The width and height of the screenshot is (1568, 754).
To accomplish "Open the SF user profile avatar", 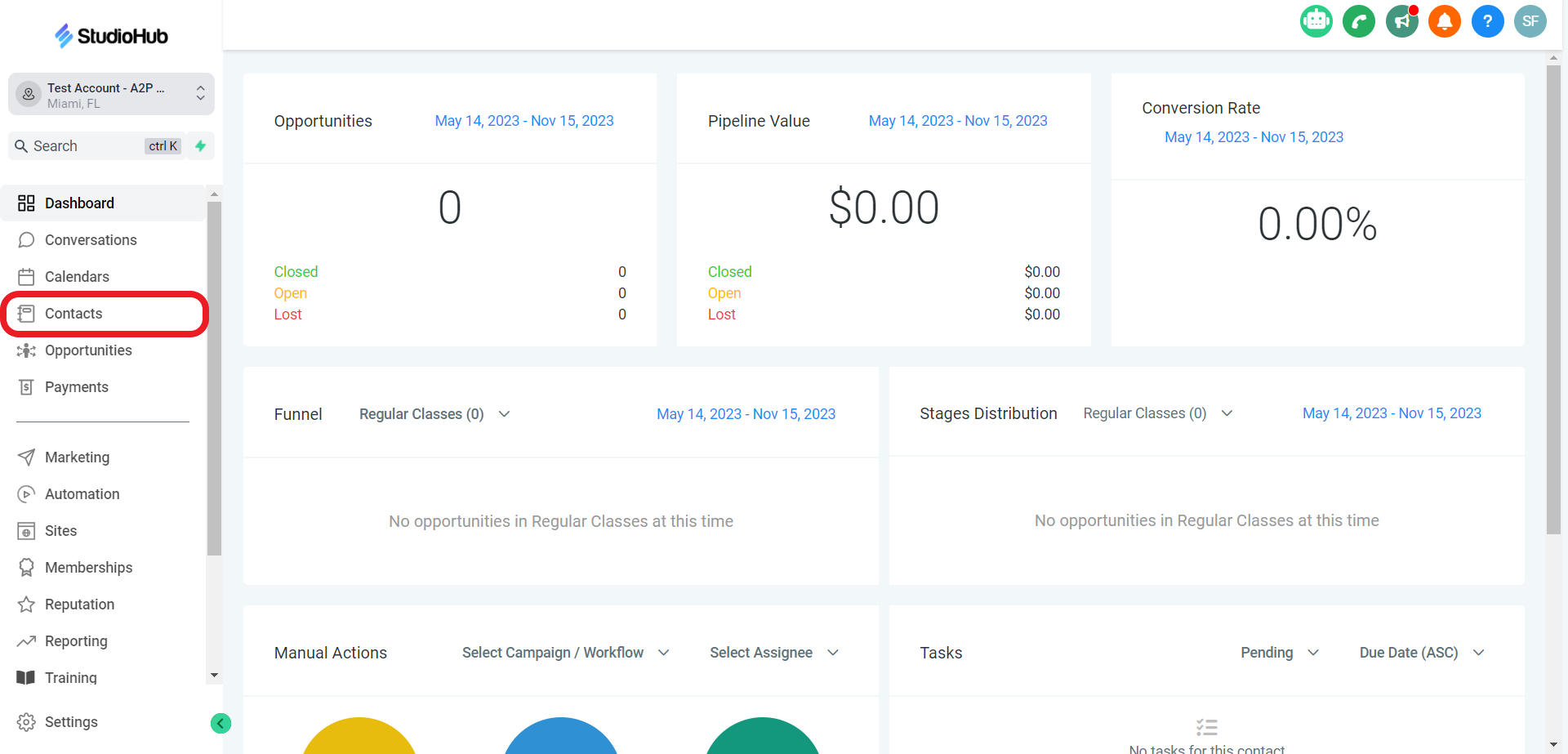I will point(1530,21).
